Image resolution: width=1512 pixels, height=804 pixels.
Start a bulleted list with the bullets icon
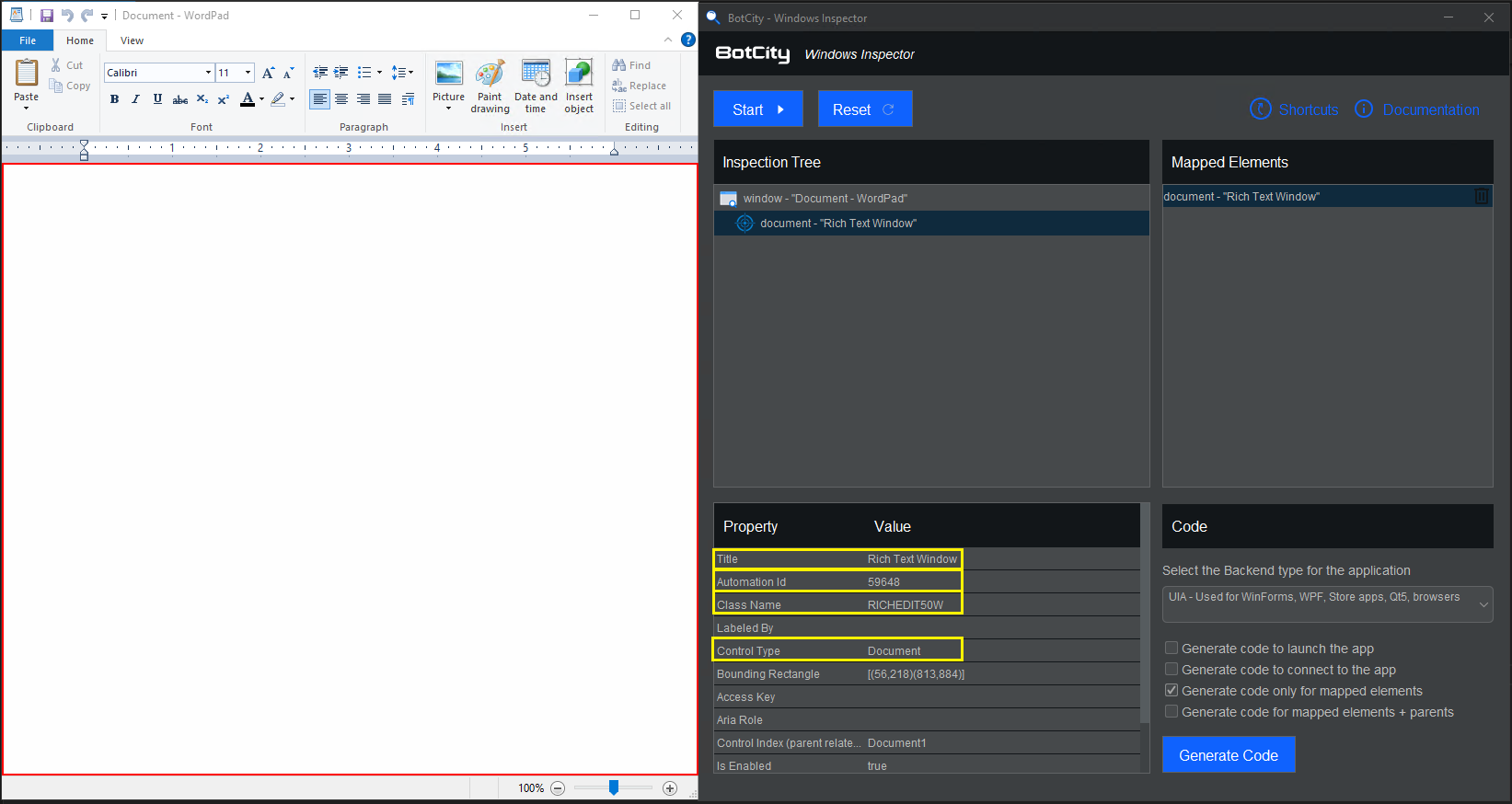tap(364, 72)
